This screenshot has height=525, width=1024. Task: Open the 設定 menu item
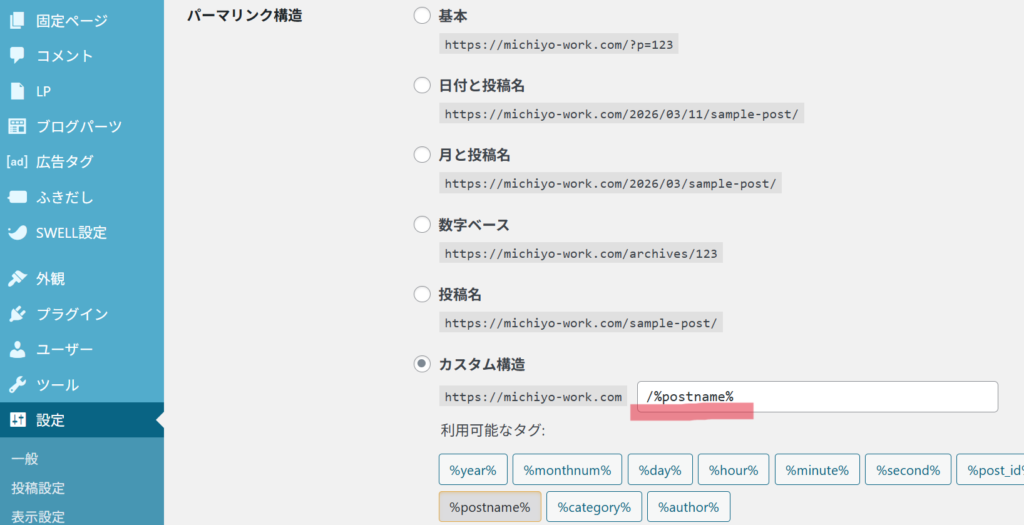pos(82,420)
